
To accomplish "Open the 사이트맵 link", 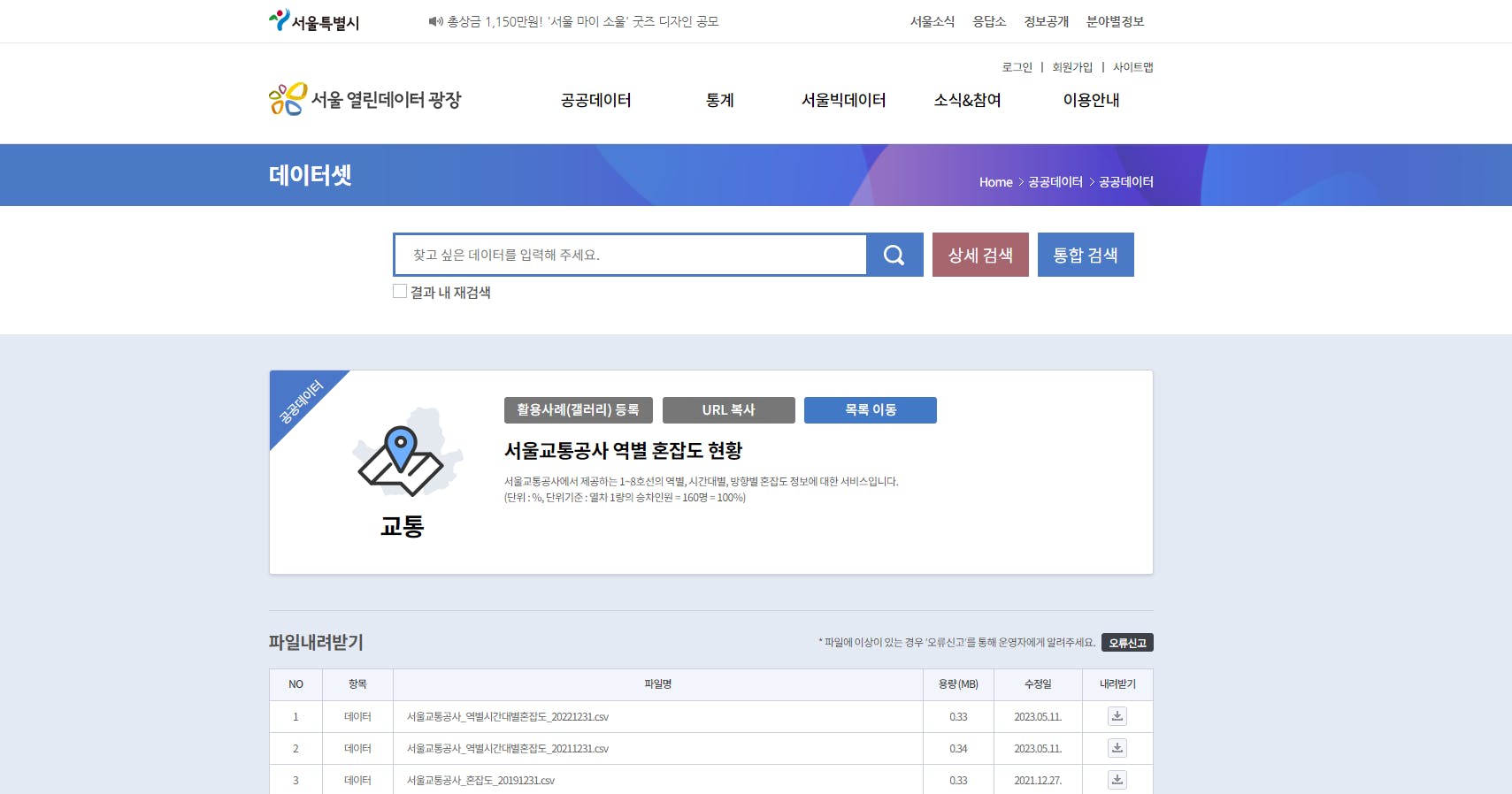I will click(x=1133, y=67).
